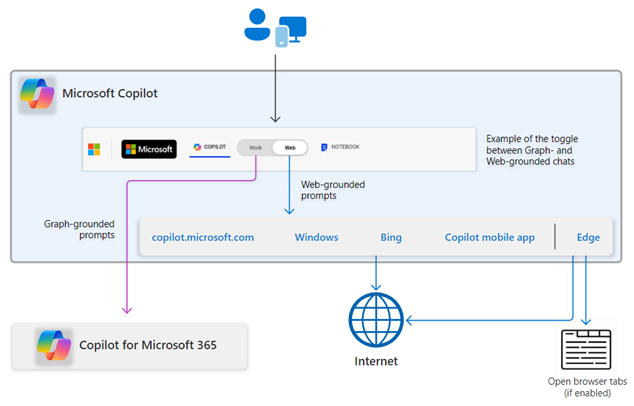Click the Internet globe icon

pyautogui.click(x=376, y=320)
